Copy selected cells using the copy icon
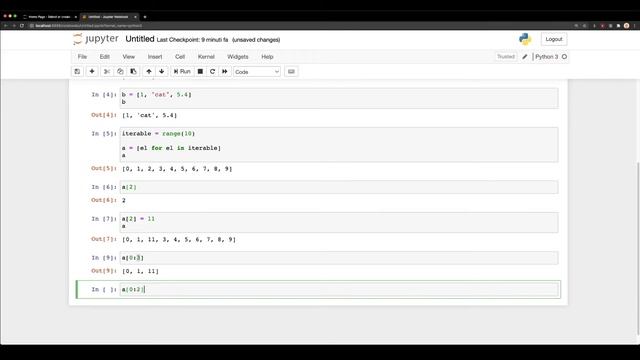The width and height of the screenshot is (640, 360). click(120, 71)
